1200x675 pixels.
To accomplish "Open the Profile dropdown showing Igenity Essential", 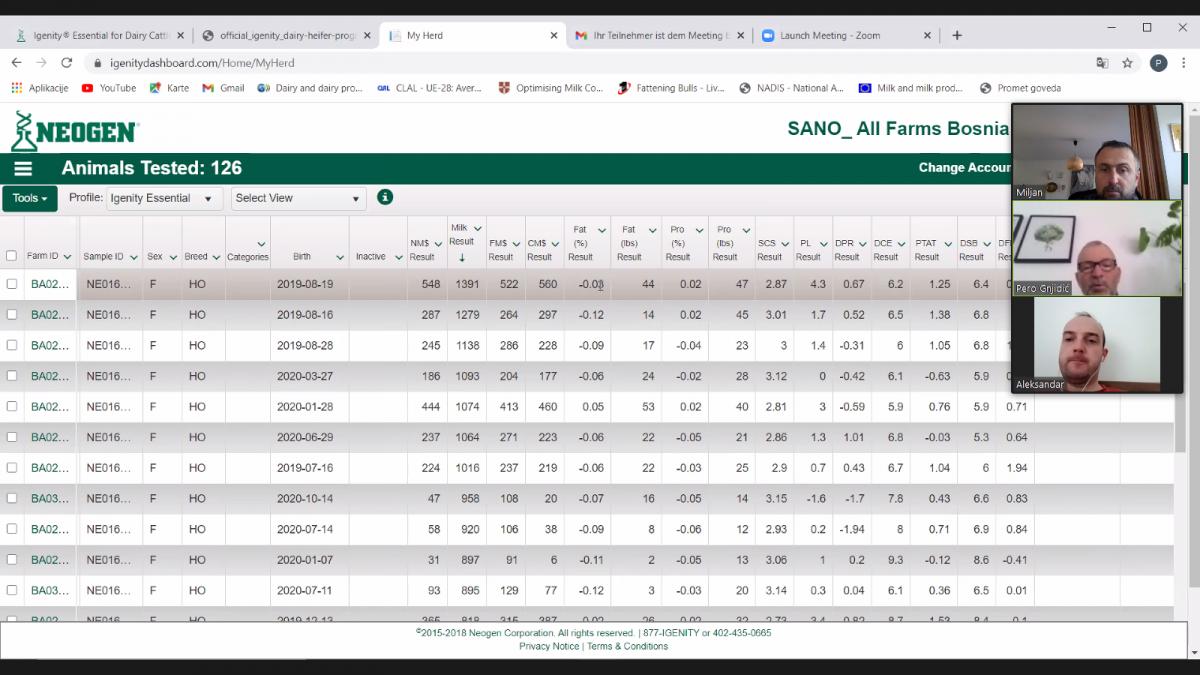I will point(164,198).
